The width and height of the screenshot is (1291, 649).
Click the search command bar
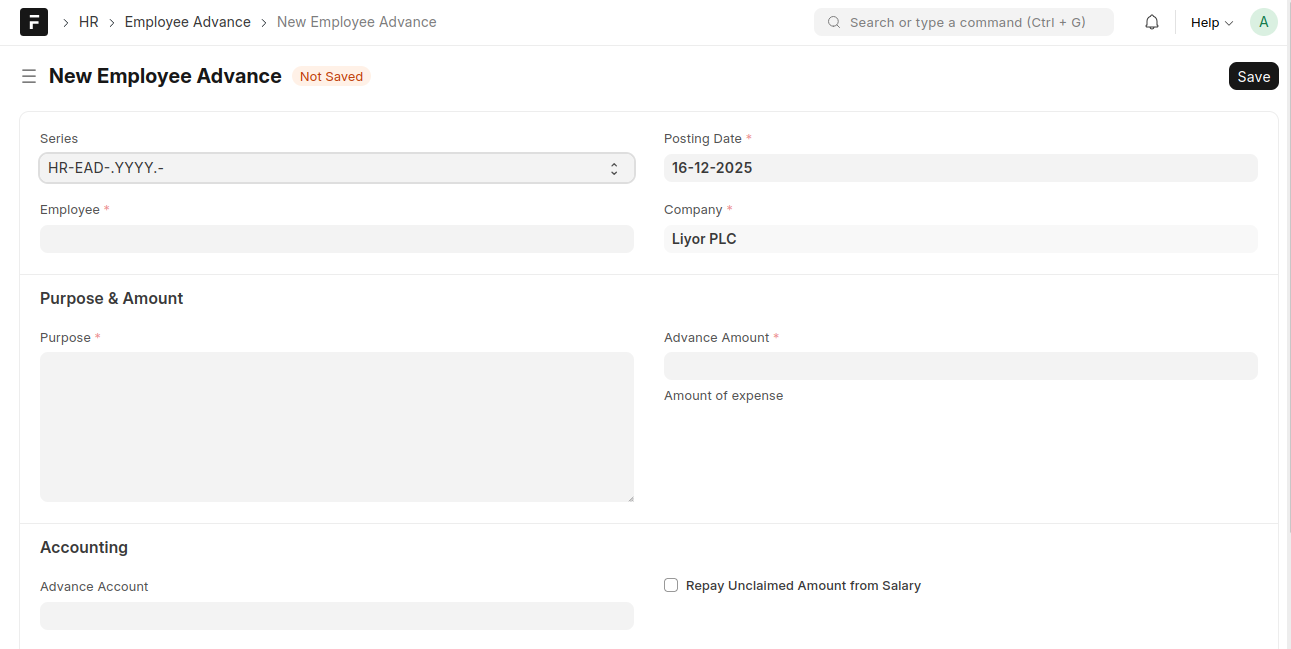pos(966,22)
